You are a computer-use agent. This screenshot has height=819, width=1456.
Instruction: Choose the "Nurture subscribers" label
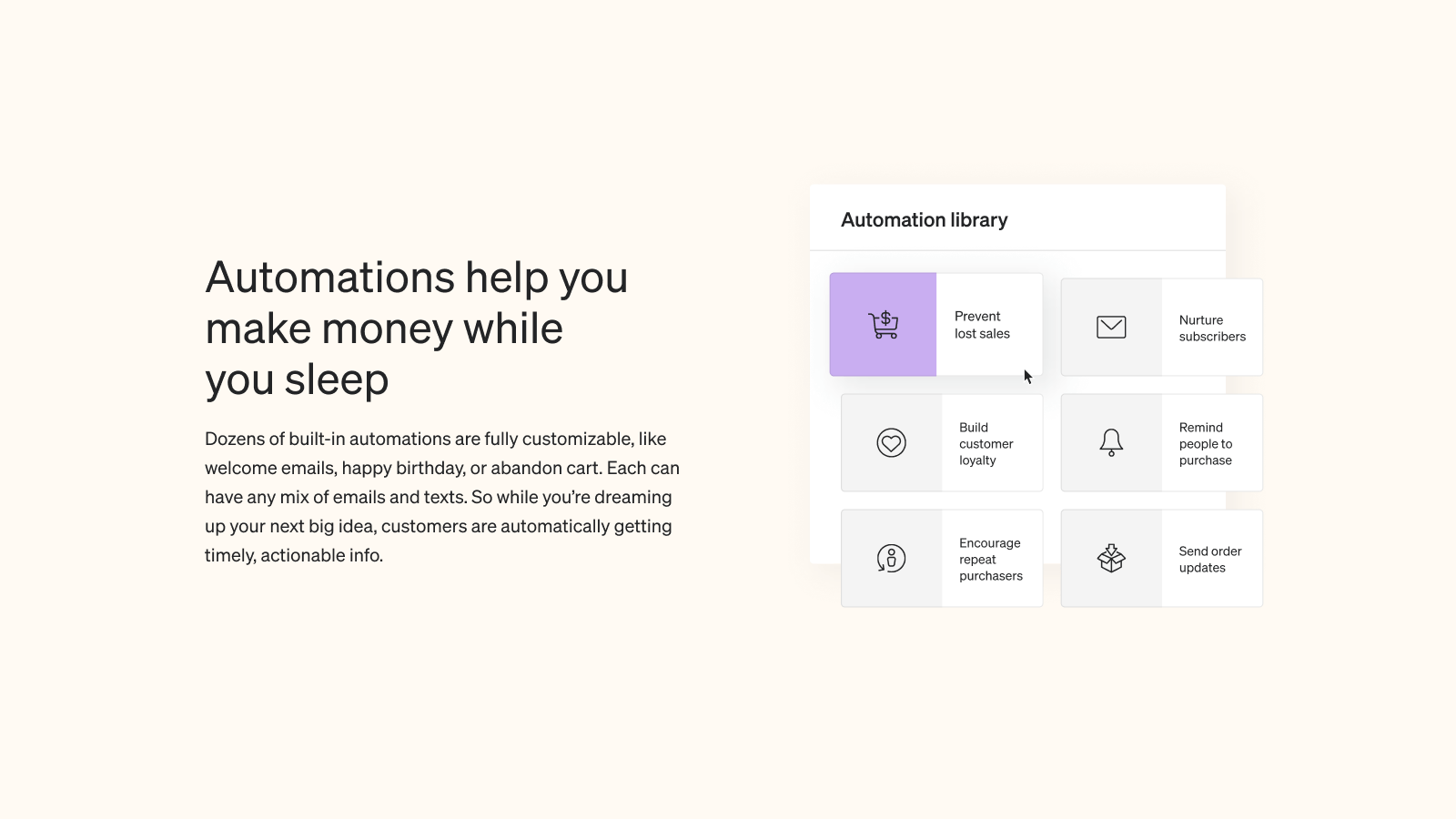point(1211,329)
